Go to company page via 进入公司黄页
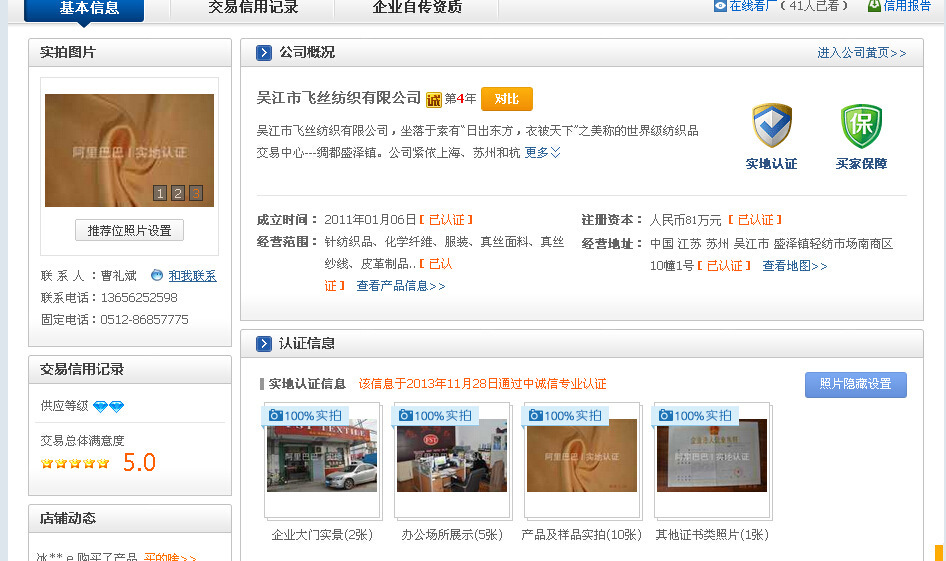Screen dimensions: 946x561 pos(862,53)
